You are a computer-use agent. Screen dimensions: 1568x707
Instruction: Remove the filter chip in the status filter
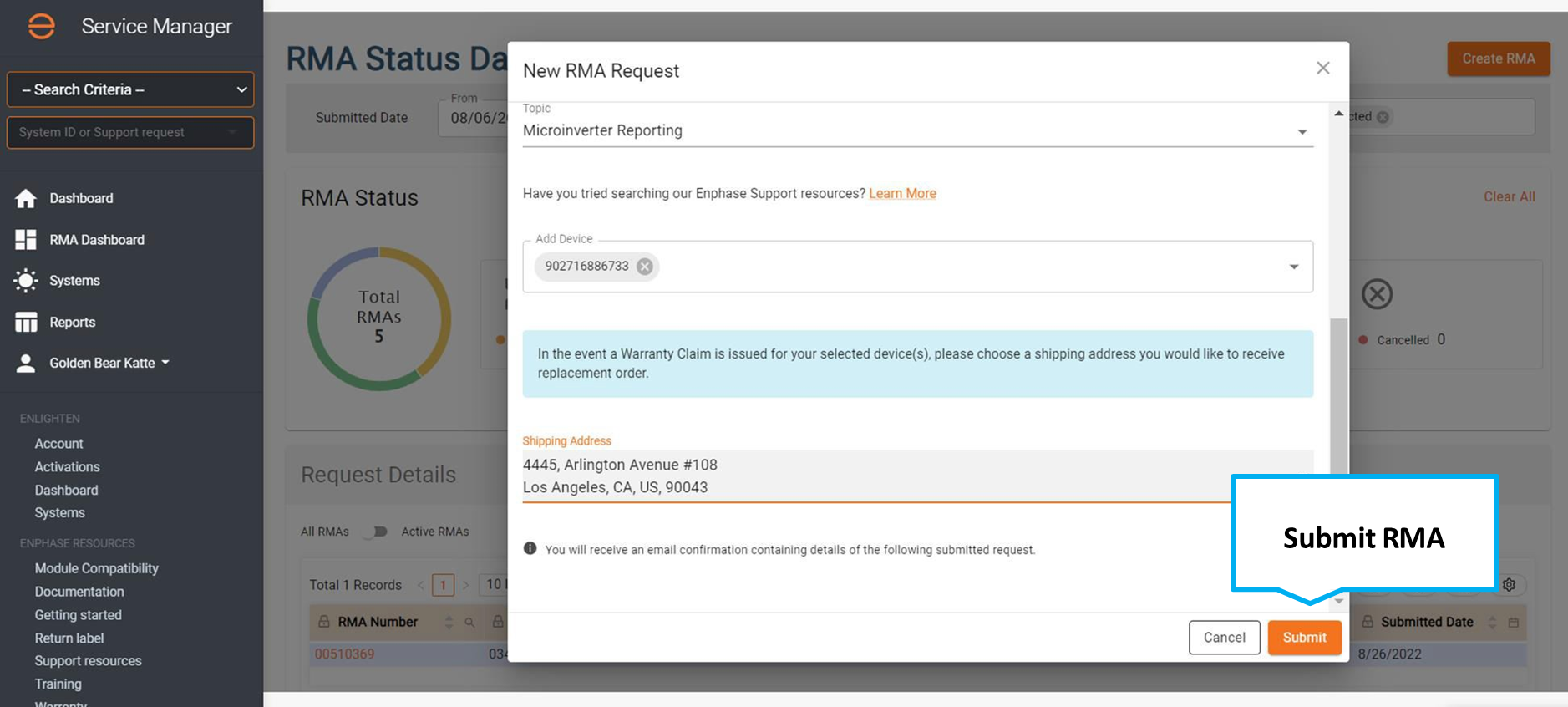click(x=1383, y=117)
